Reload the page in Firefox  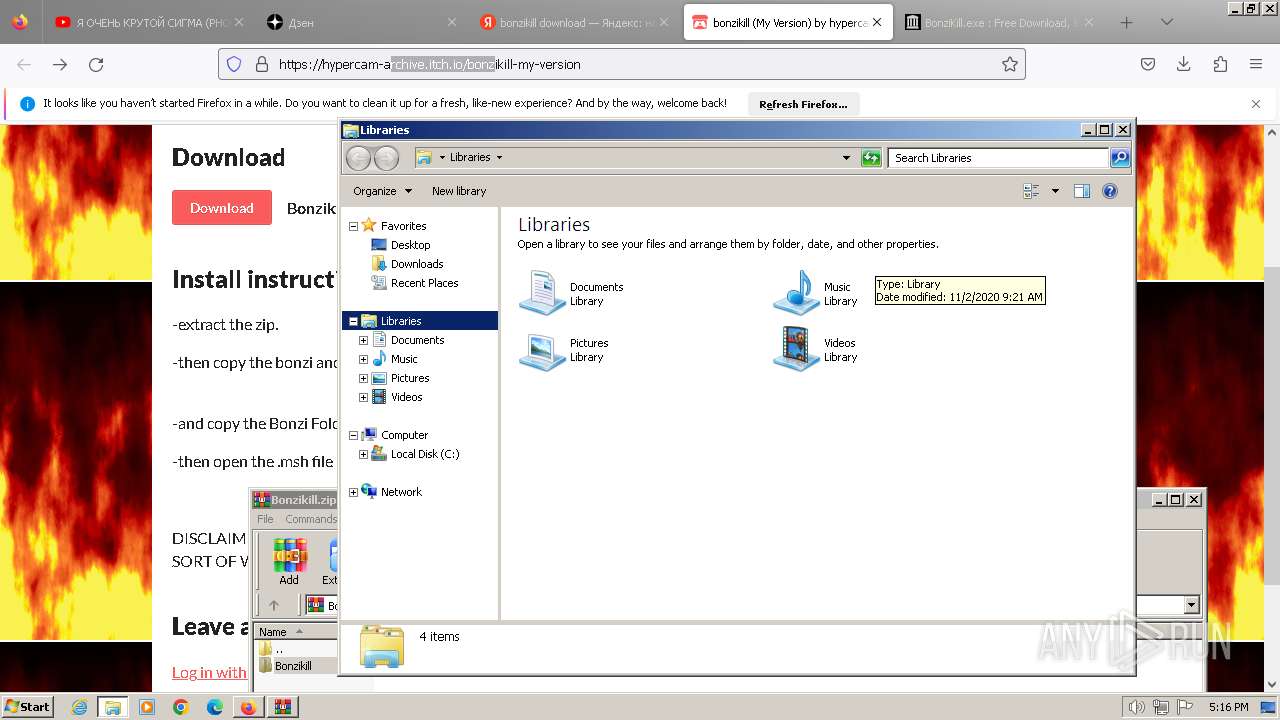pyautogui.click(x=96, y=64)
